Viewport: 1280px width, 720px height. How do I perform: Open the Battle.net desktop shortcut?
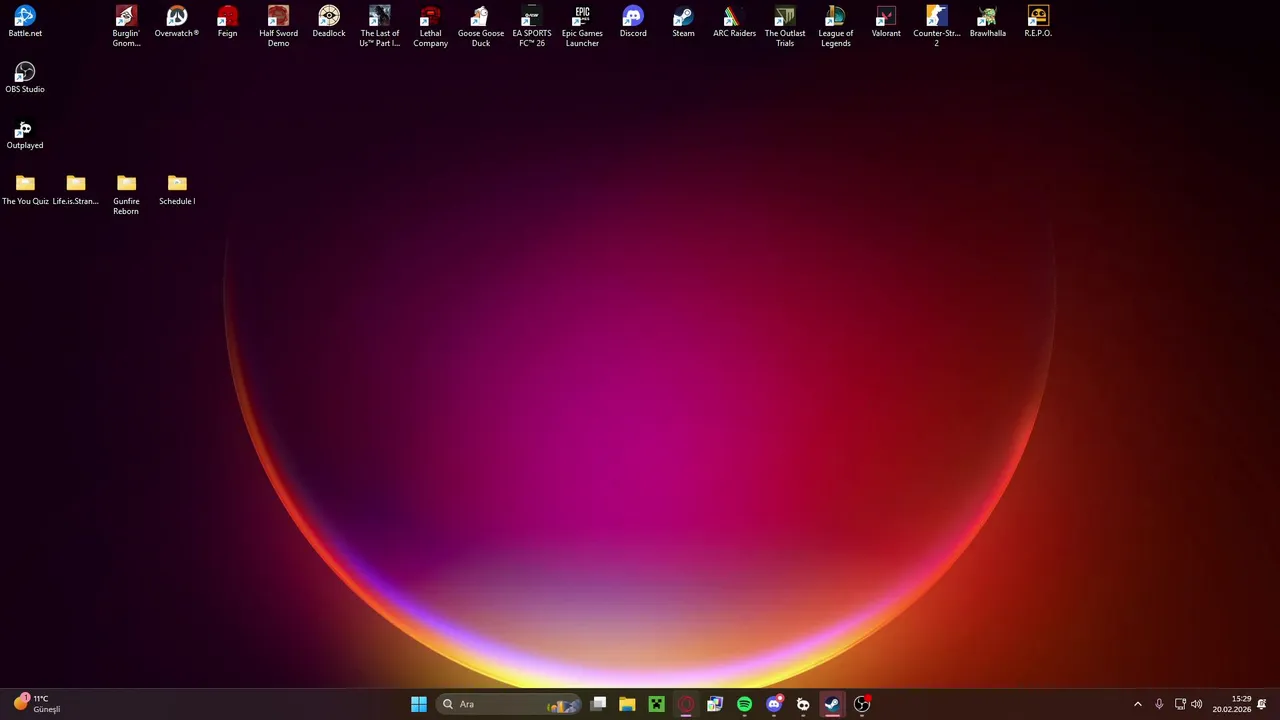click(x=25, y=22)
